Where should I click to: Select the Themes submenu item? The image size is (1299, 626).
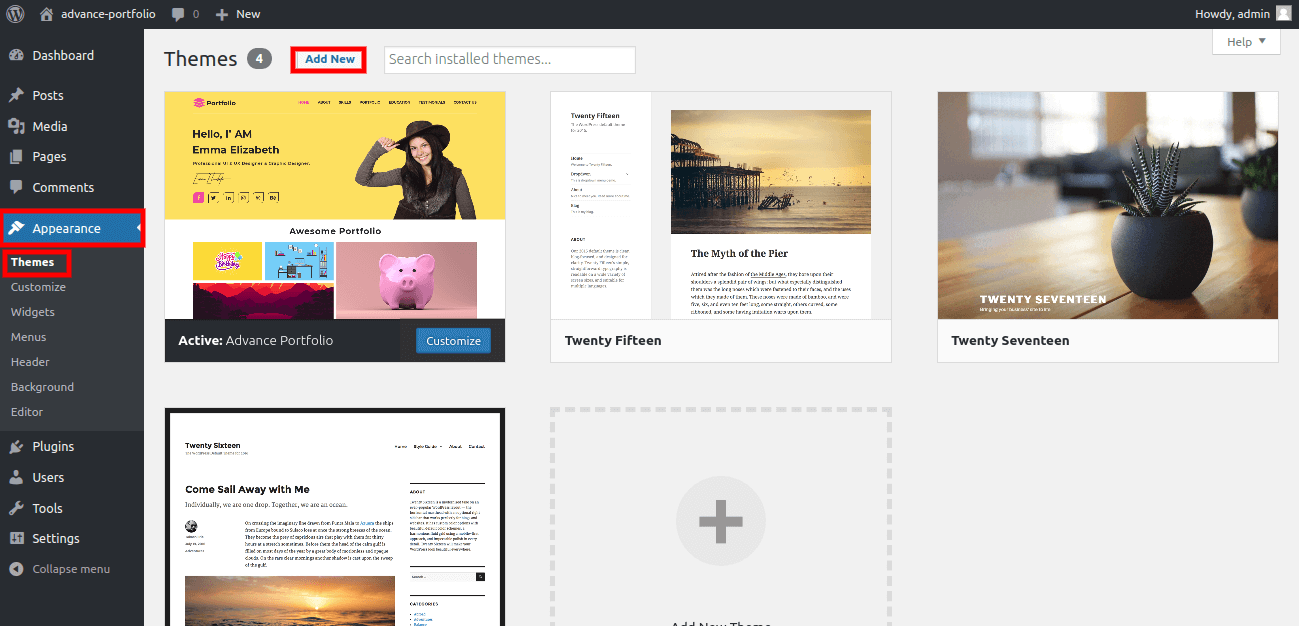(33, 263)
